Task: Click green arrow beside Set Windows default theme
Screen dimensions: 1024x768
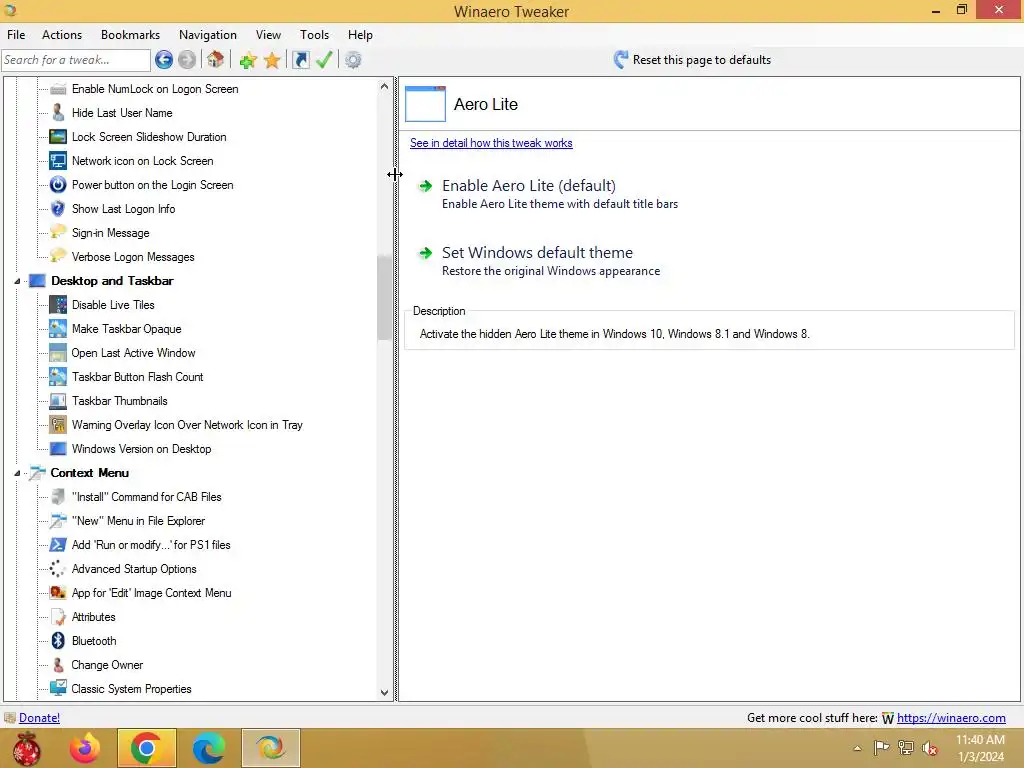Action: (425, 253)
